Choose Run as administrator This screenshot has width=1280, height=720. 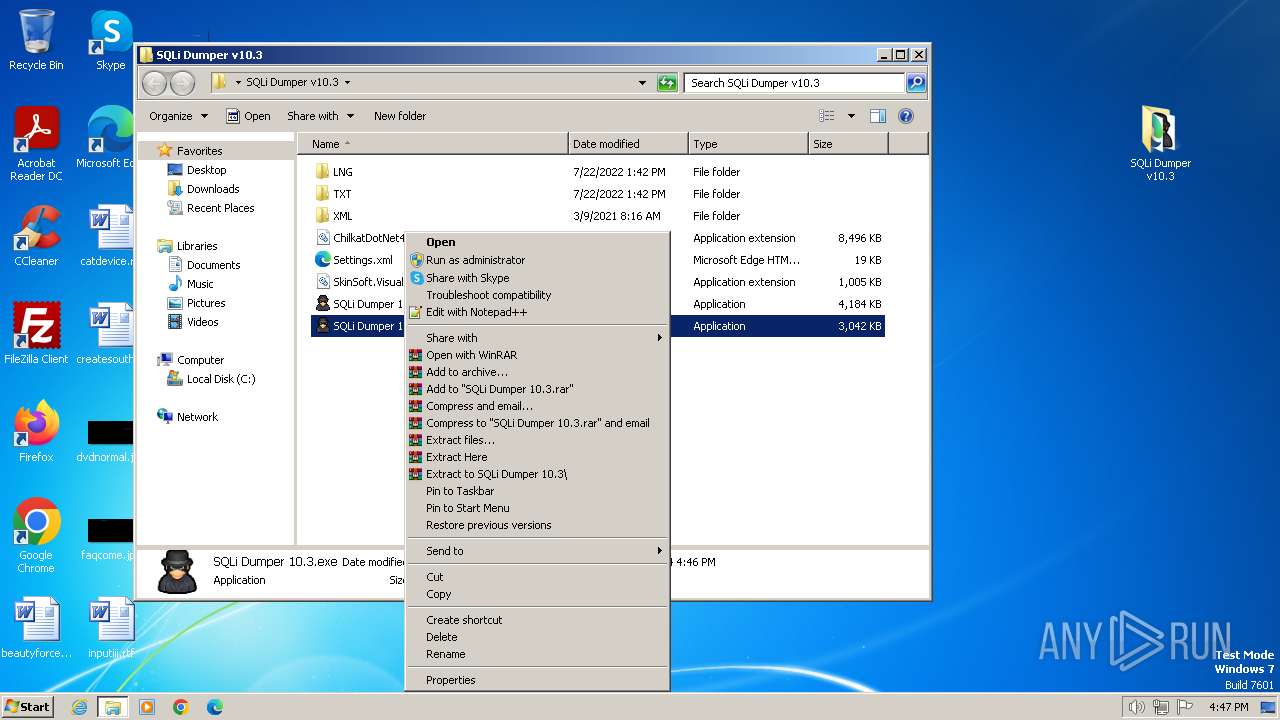[537, 260]
